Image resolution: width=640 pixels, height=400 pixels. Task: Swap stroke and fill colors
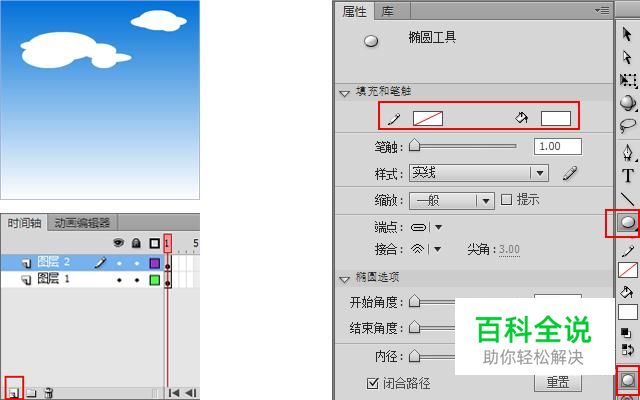[x=627, y=349]
